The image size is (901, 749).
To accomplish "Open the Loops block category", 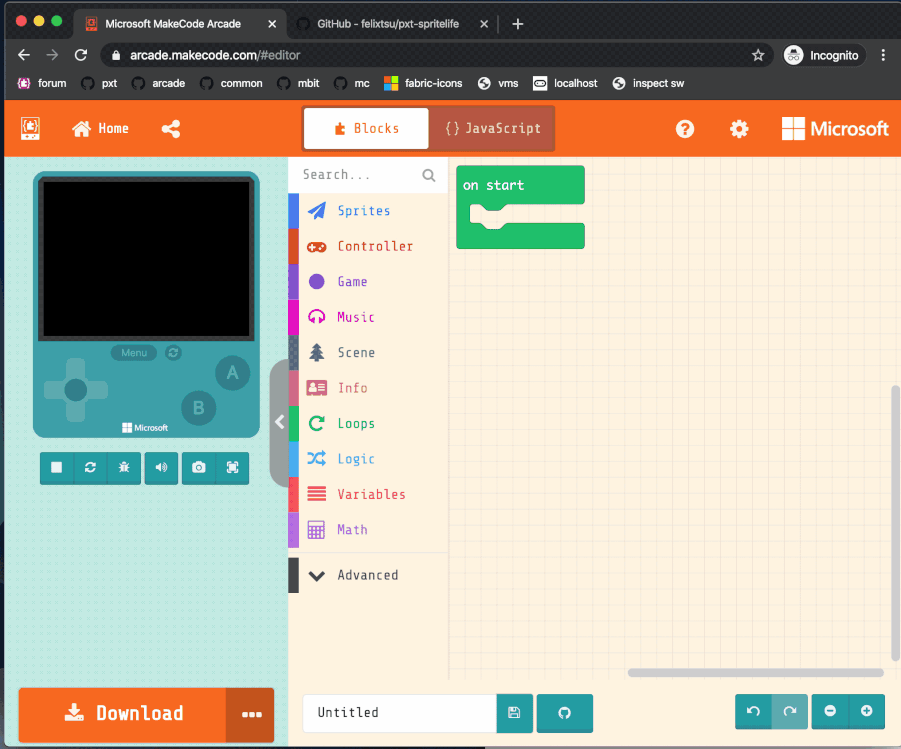I will pyautogui.click(x=368, y=424).
